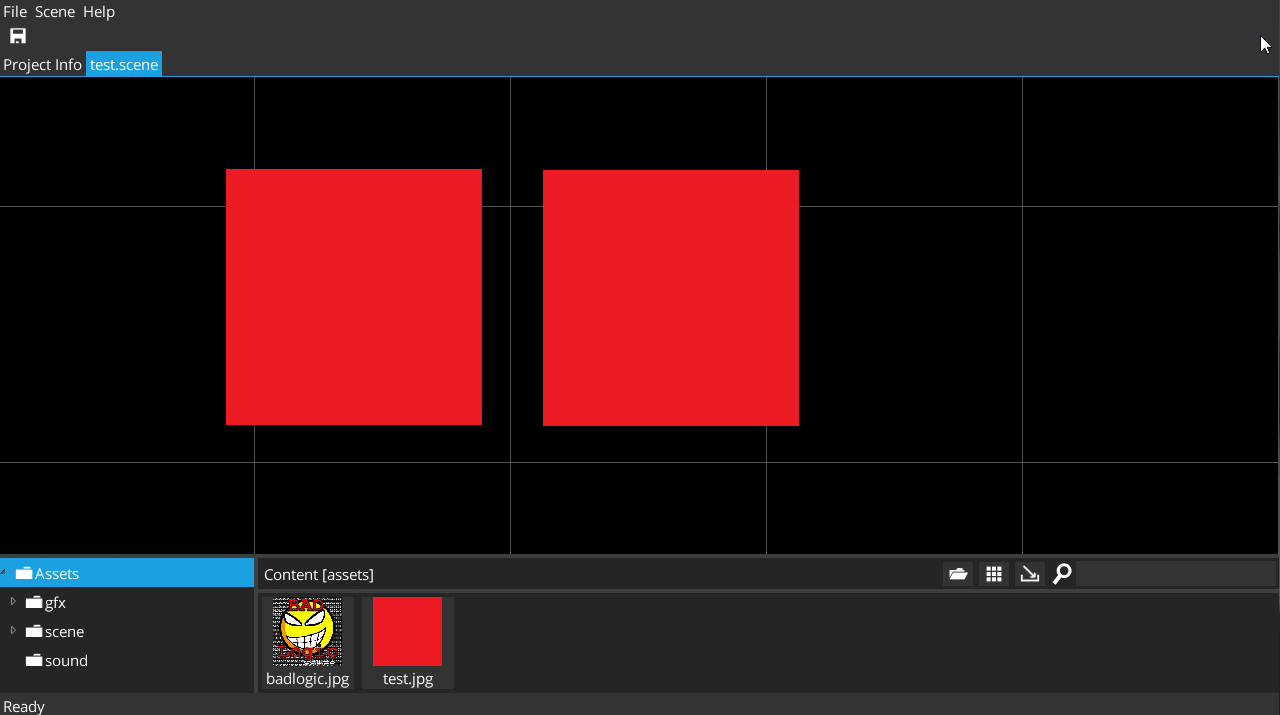Click the save floppy disk icon
The height and width of the screenshot is (715, 1280).
click(18, 36)
